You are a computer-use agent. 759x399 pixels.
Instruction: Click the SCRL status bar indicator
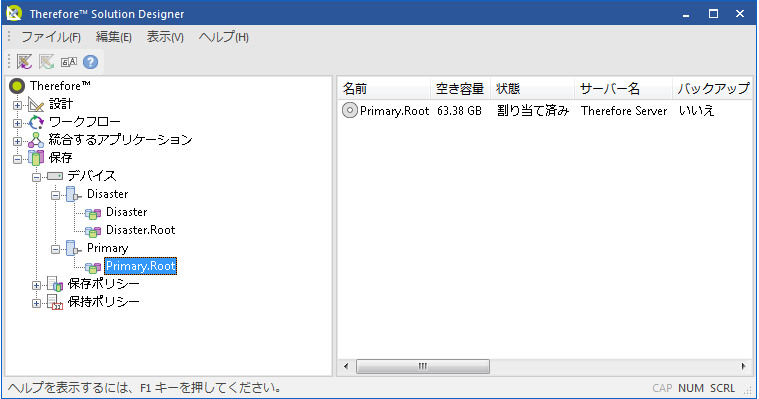tap(723, 388)
